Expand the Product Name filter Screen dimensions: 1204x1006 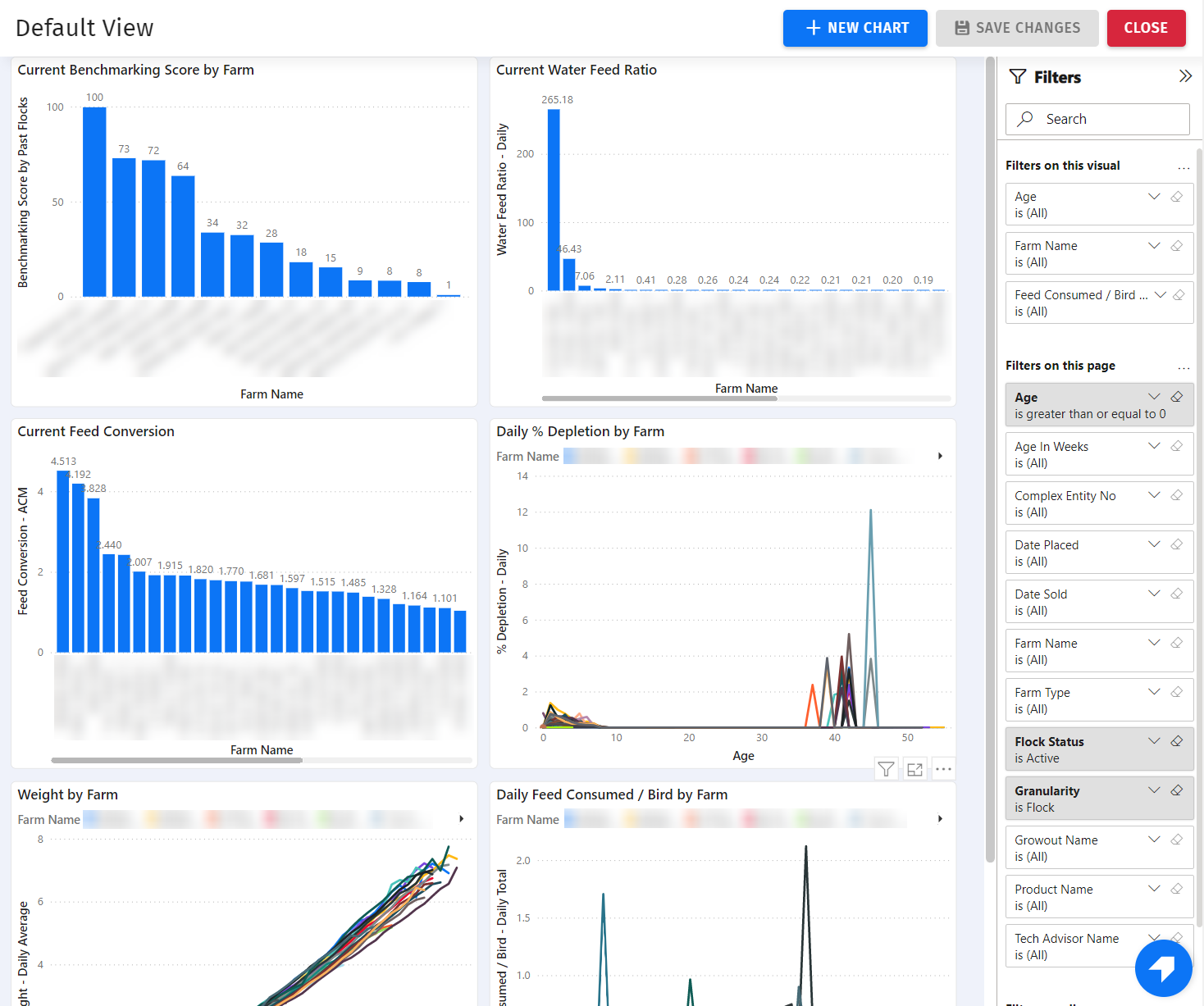tap(1154, 889)
